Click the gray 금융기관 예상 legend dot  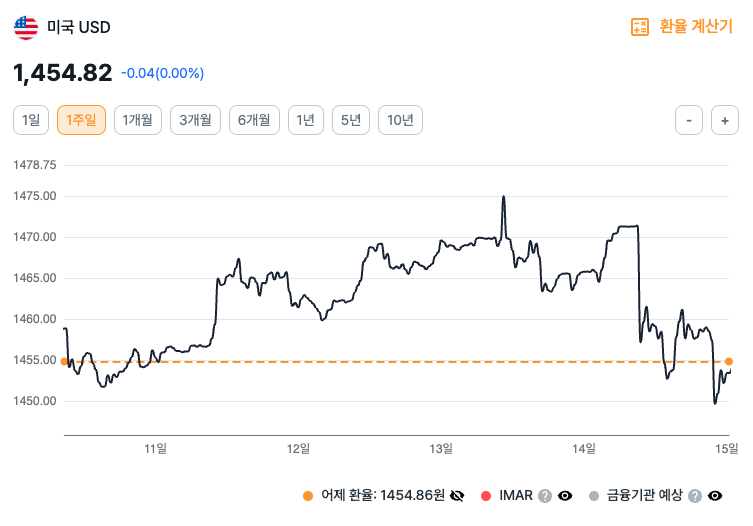coord(594,495)
